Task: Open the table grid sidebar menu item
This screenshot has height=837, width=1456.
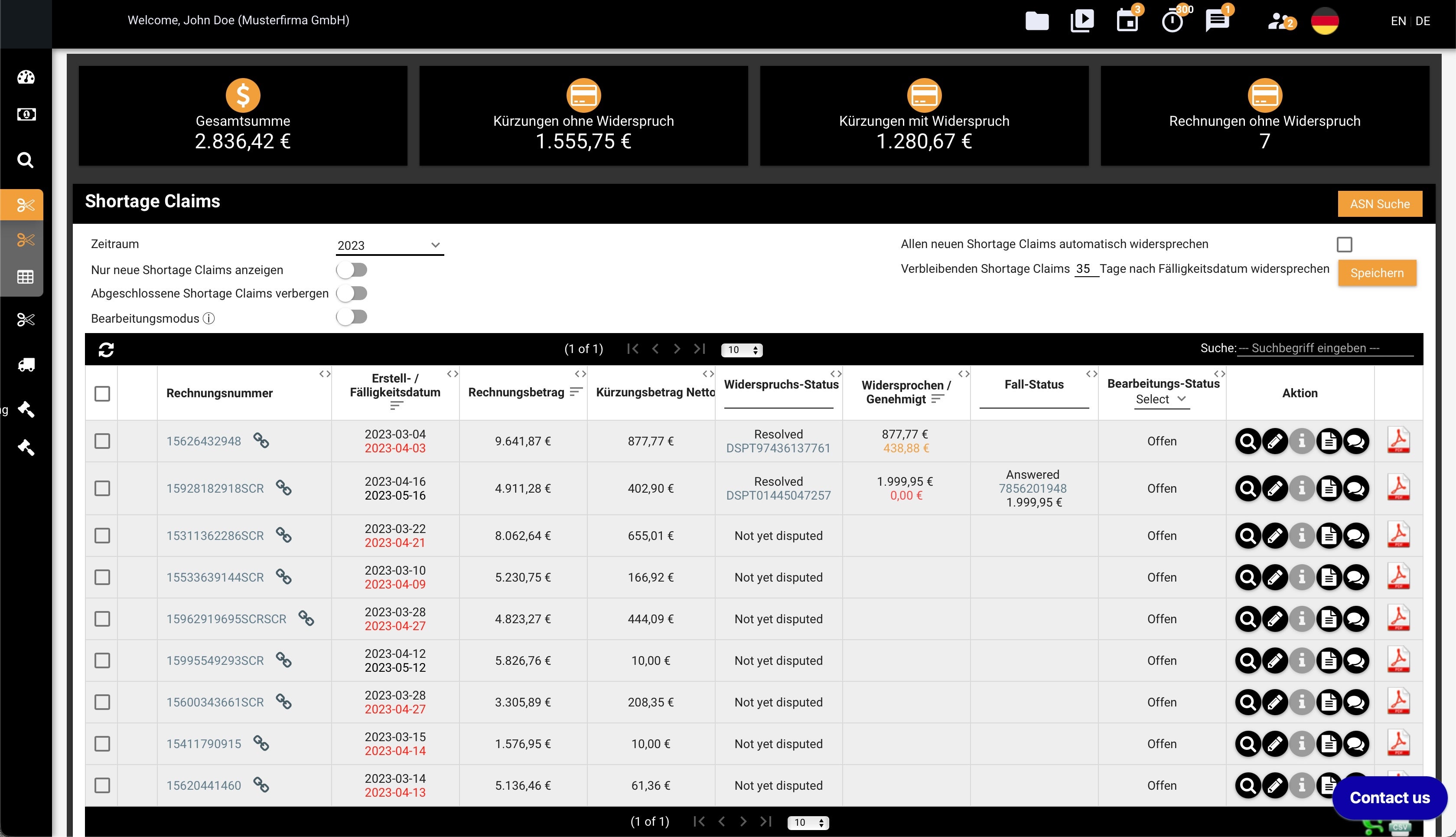Action: [25, 277]
